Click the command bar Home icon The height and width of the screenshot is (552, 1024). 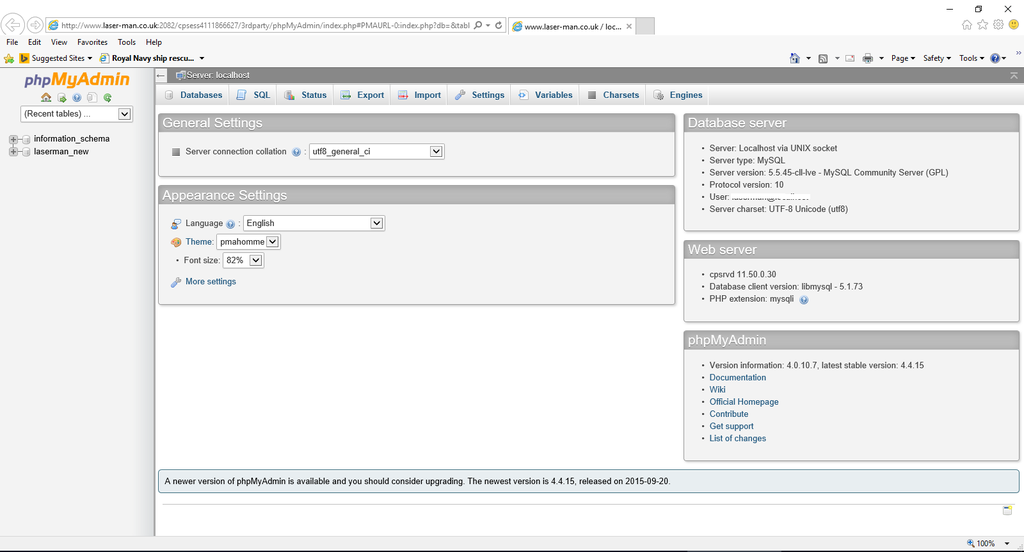(x=795, y=58)
